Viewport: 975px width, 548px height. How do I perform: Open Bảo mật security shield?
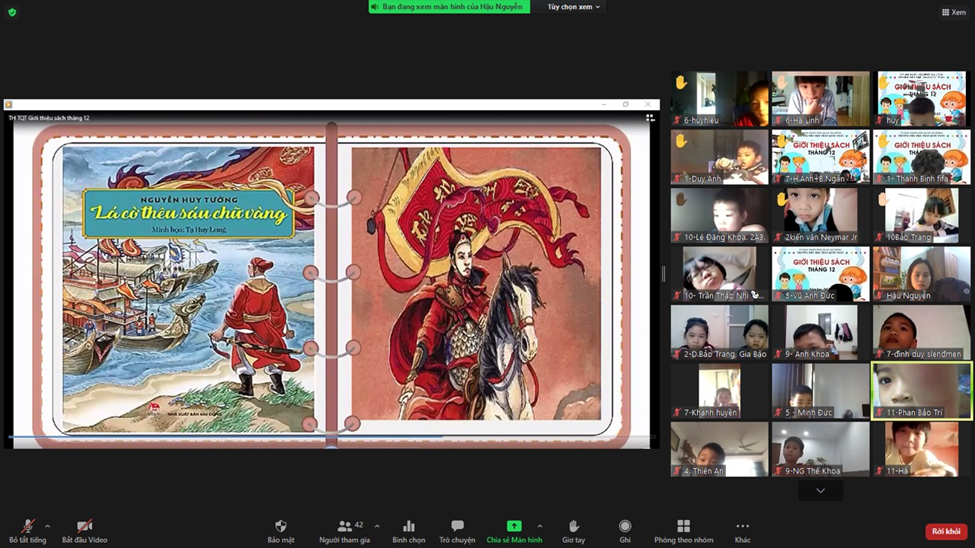(281, 531)
